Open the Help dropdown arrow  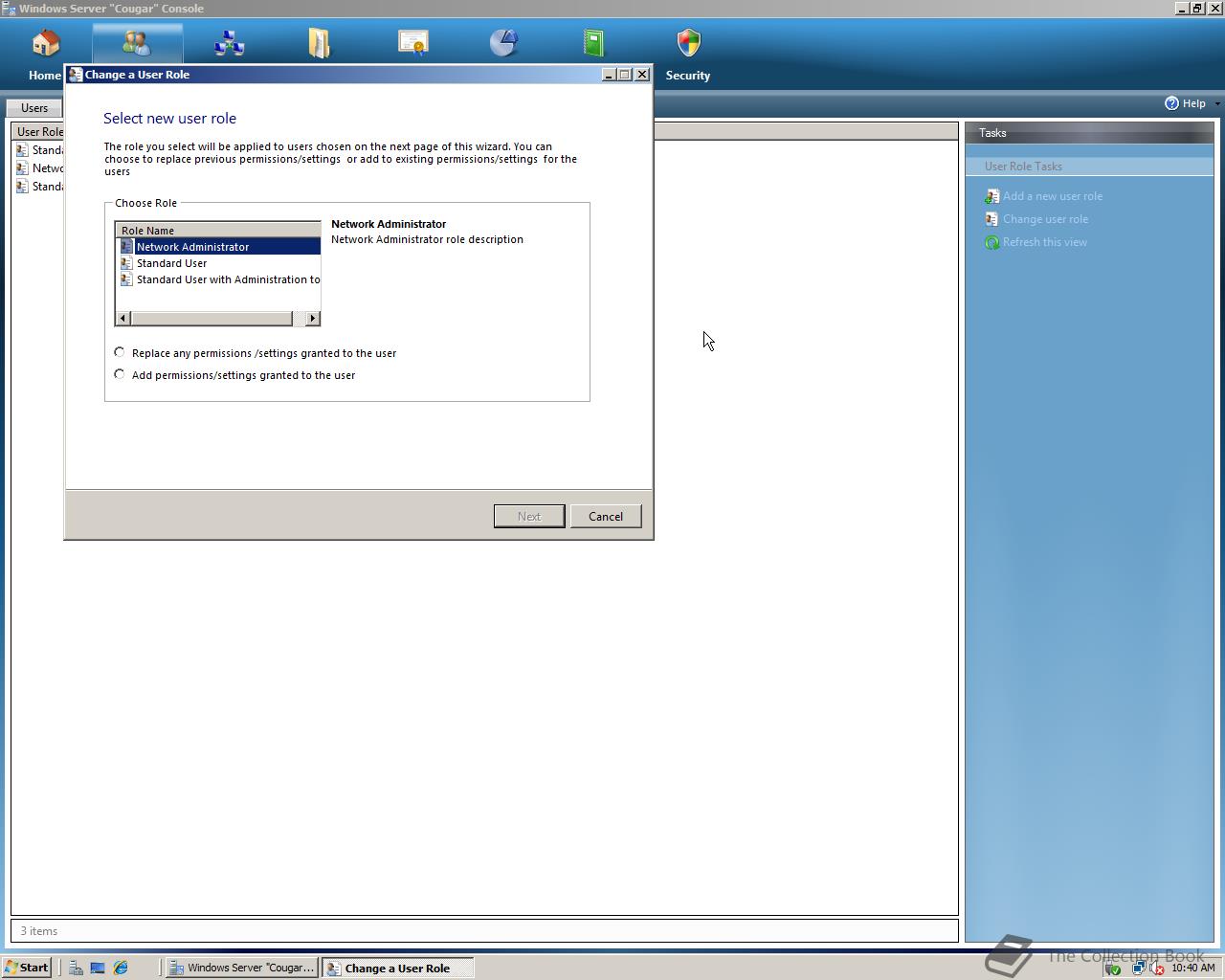point(1216,103)
